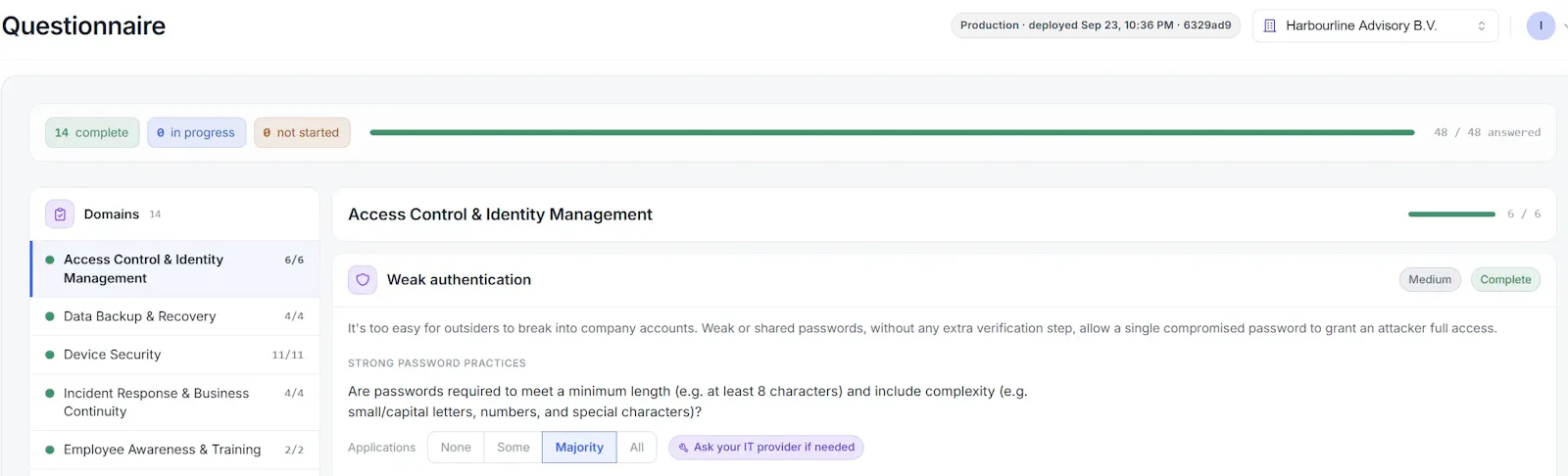The height and width of the screenshot is (476, 1568).
Task: Click the overall 48 answered progress bar
Action: (892, 132)
